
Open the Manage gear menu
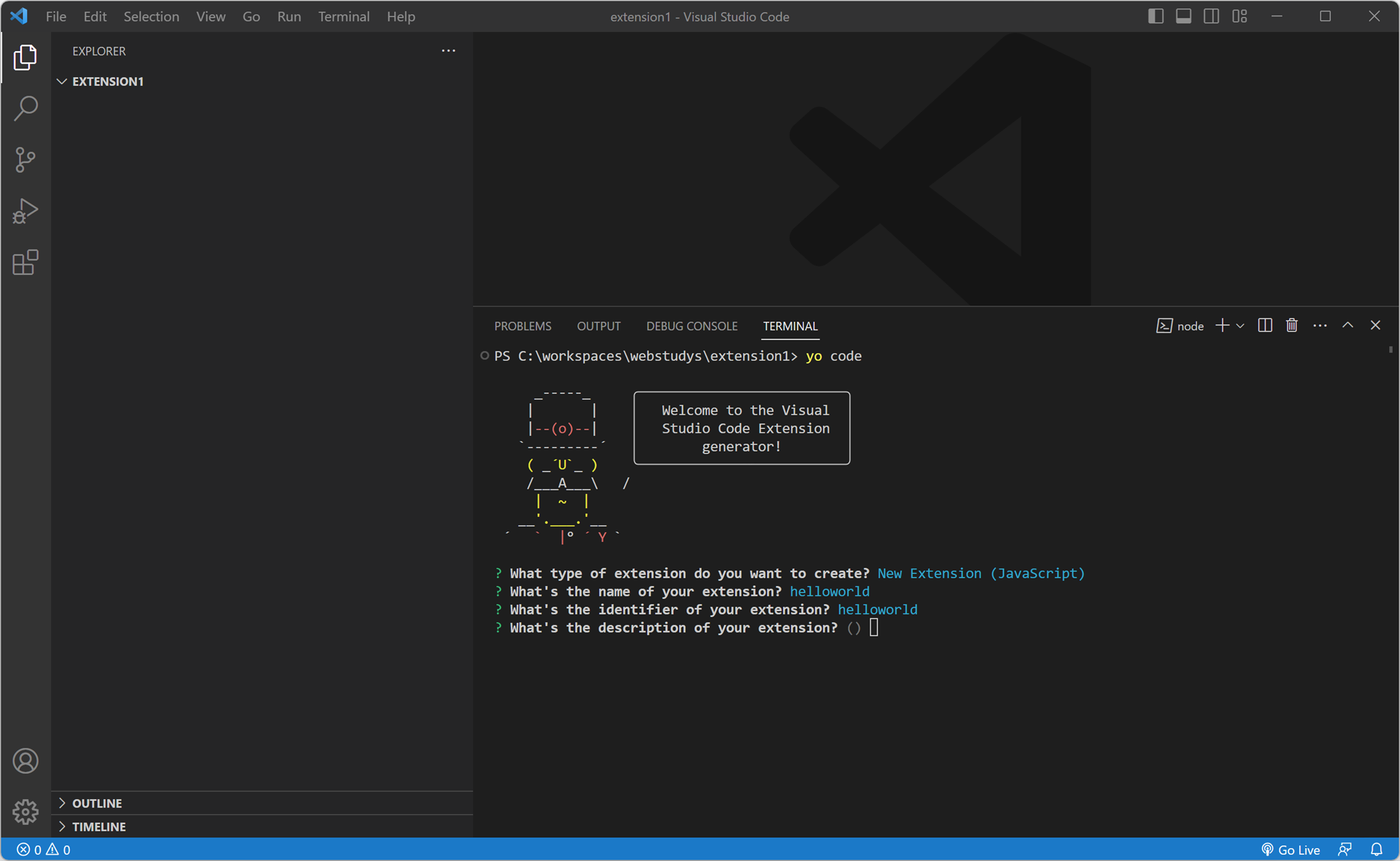pos(25,811)
